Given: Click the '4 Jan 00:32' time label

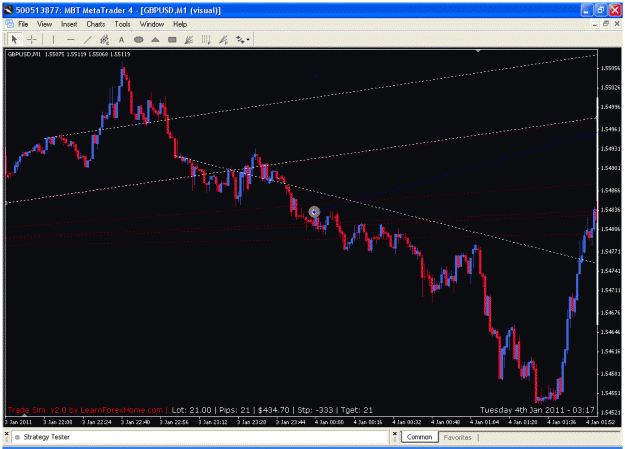Looking at the screenshot, I should [407, 422].
